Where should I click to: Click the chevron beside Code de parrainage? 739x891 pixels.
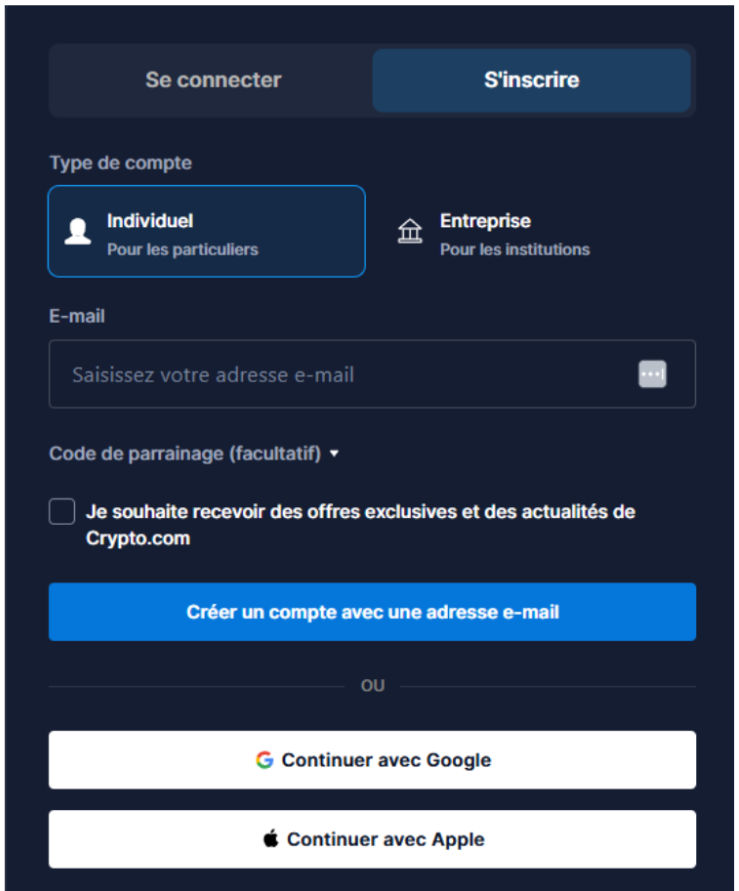click(335, 453)
